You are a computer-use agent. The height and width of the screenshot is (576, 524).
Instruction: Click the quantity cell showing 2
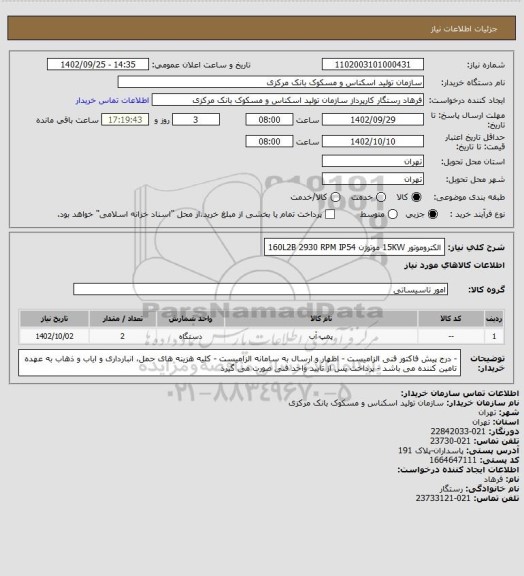point(122,336)
